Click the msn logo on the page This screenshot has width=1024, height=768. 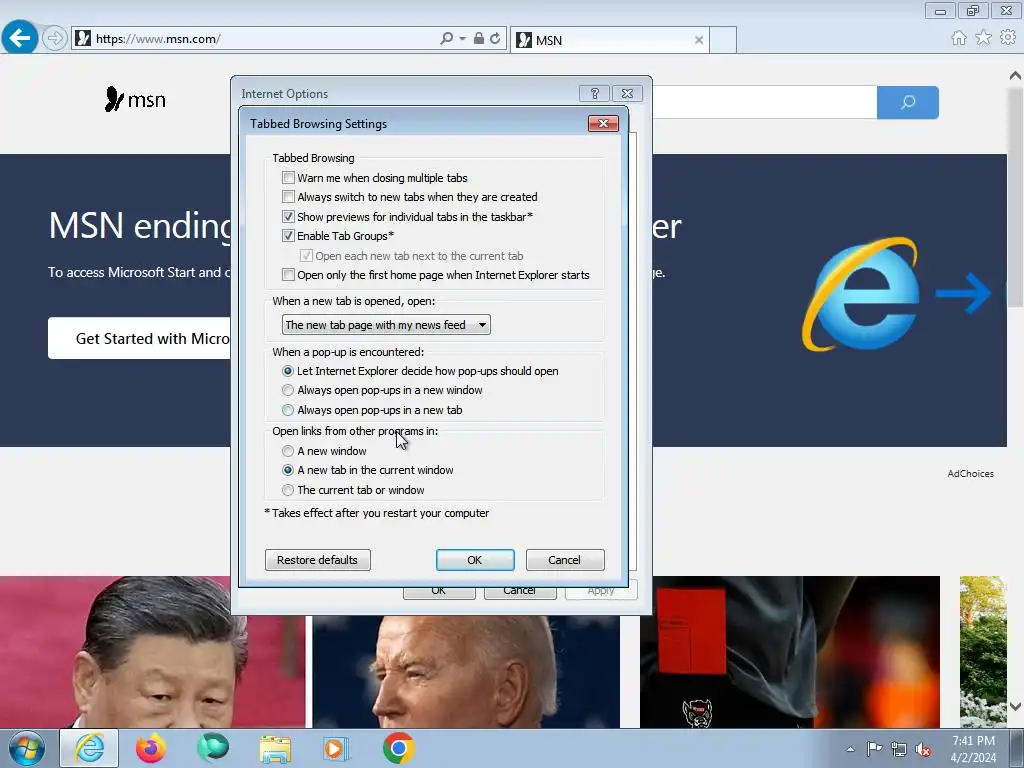135,99
